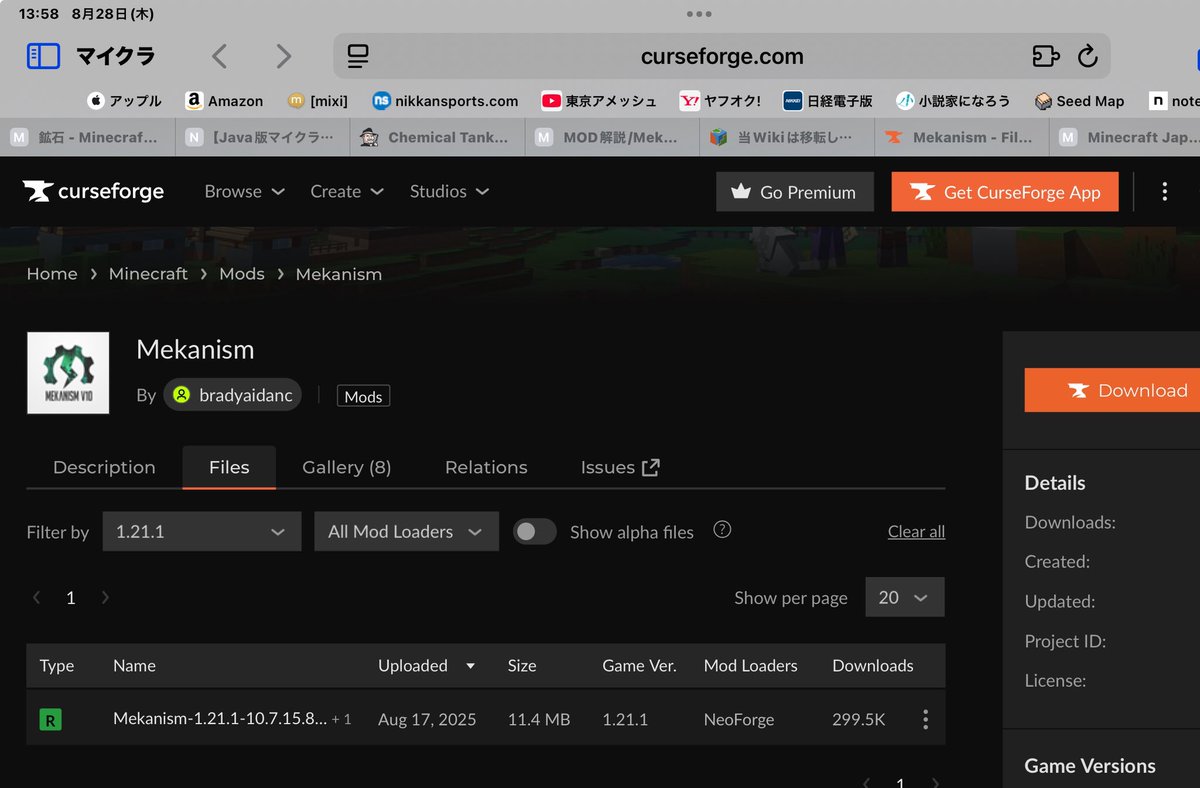The width and height of the screenshot is (1200, 788).
Task: Click the CurseForge logo
Action: coord(93,191)
